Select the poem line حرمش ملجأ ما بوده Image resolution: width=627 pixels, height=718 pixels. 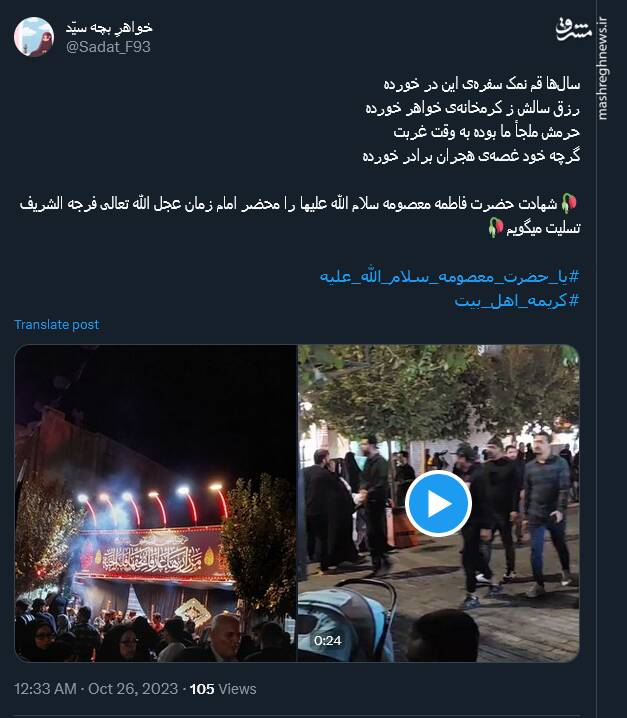[x=486, y=132]
